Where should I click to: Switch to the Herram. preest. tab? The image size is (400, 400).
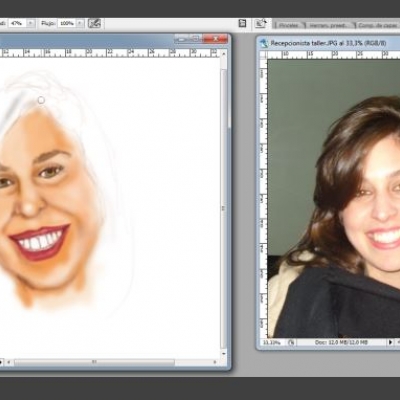(329, 25)
